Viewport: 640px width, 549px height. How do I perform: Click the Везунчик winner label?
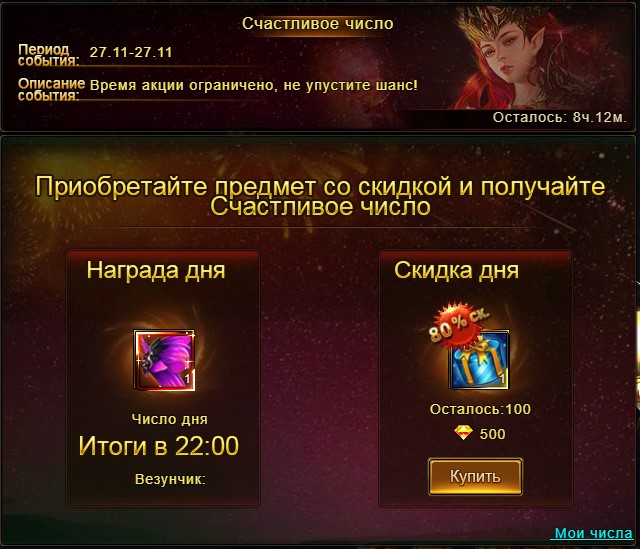tap(170, 479)
